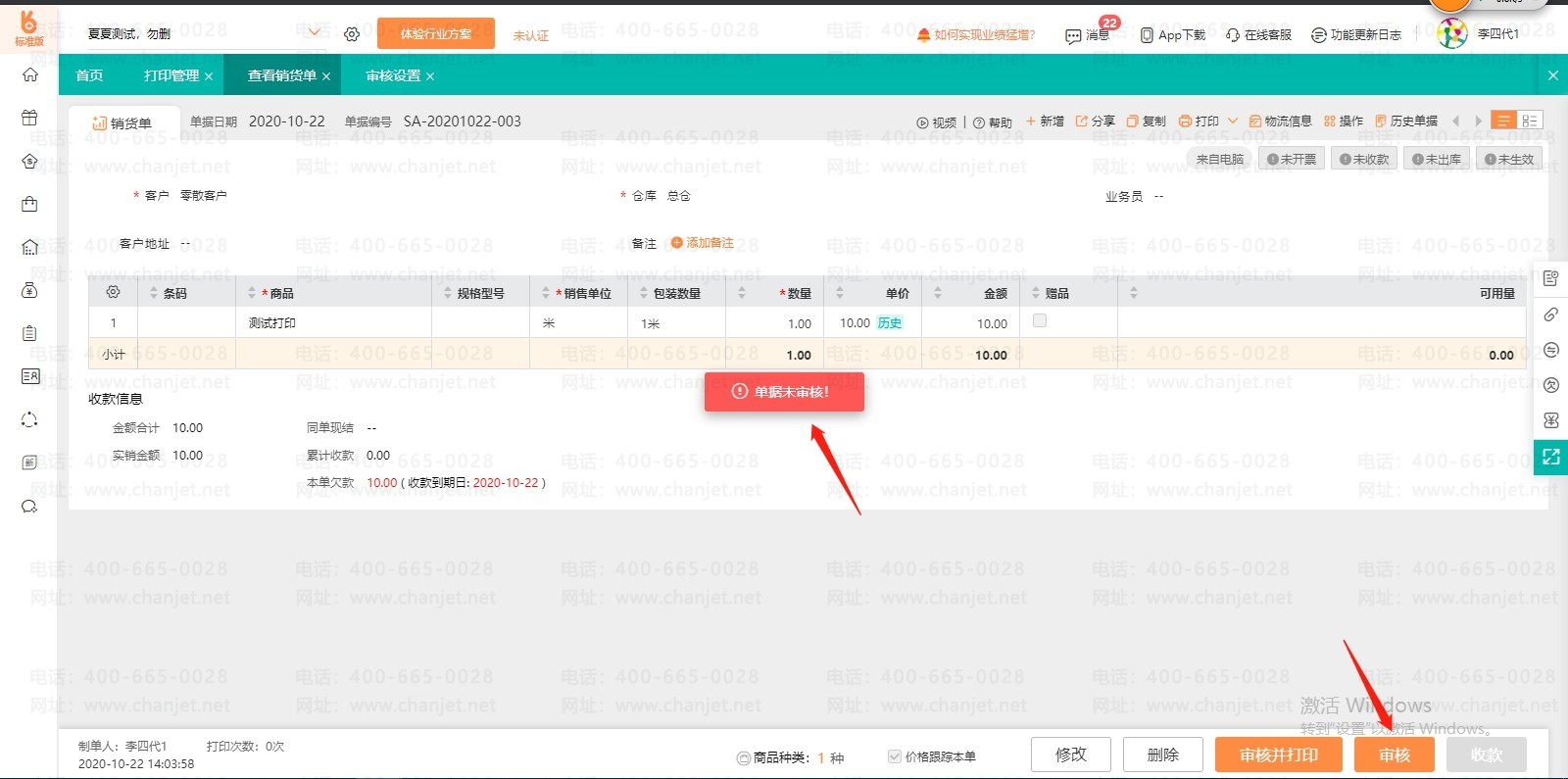Click the teal fullscreen expand icon
1568x779 pixels.
[1550, 457]
